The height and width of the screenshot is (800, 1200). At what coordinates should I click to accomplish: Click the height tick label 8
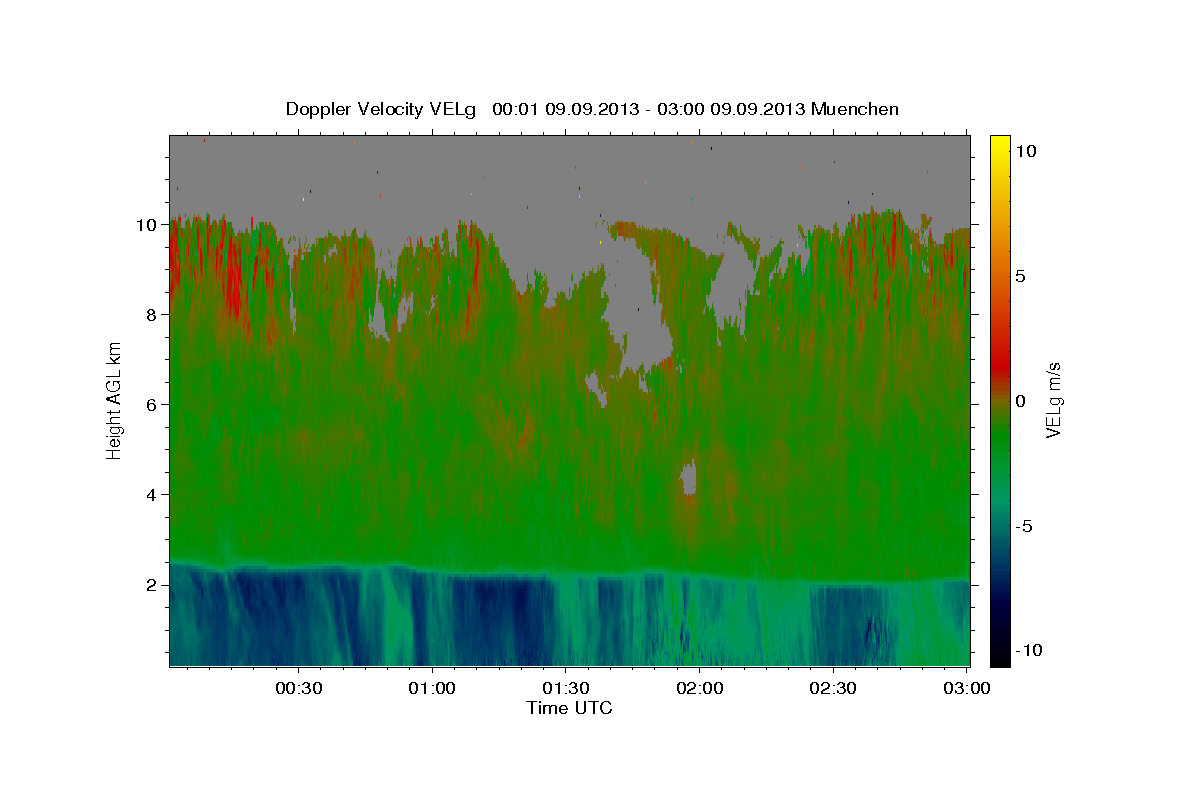point(152,315)
